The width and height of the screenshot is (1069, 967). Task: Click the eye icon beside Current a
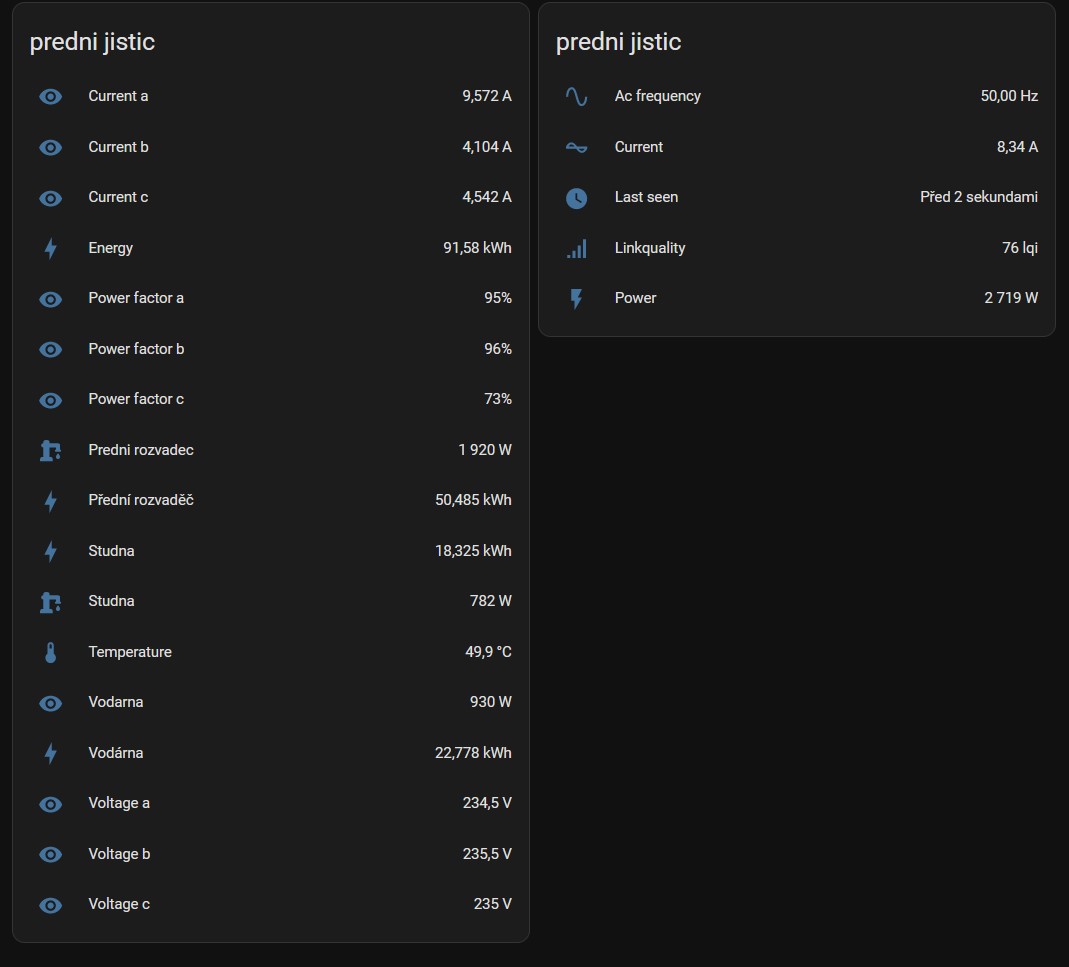(x=51, y=97)
